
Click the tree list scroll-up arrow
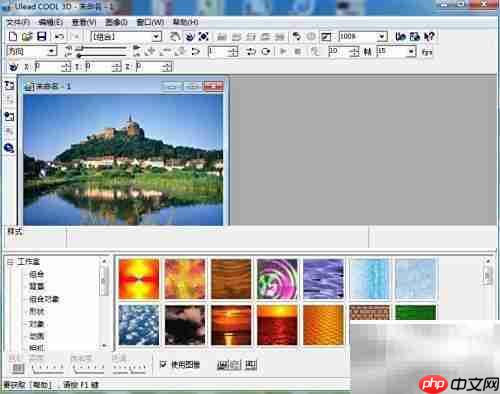[104, 261]
